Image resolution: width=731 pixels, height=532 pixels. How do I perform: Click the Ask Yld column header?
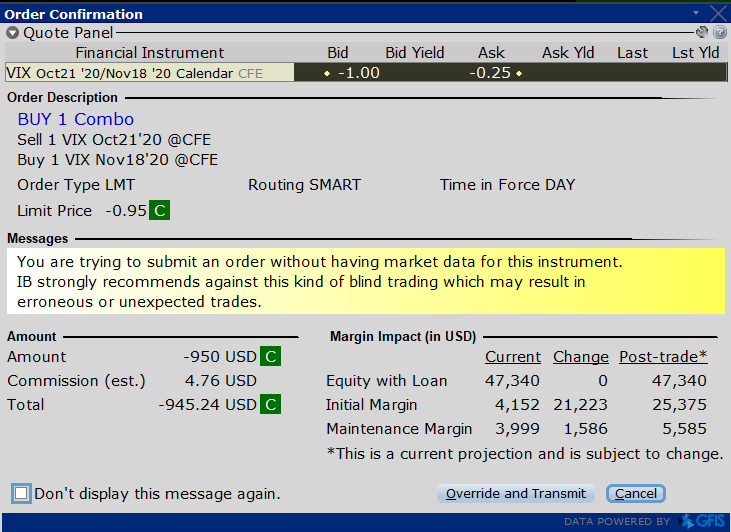pyautogui.click(x=568, y=53)
